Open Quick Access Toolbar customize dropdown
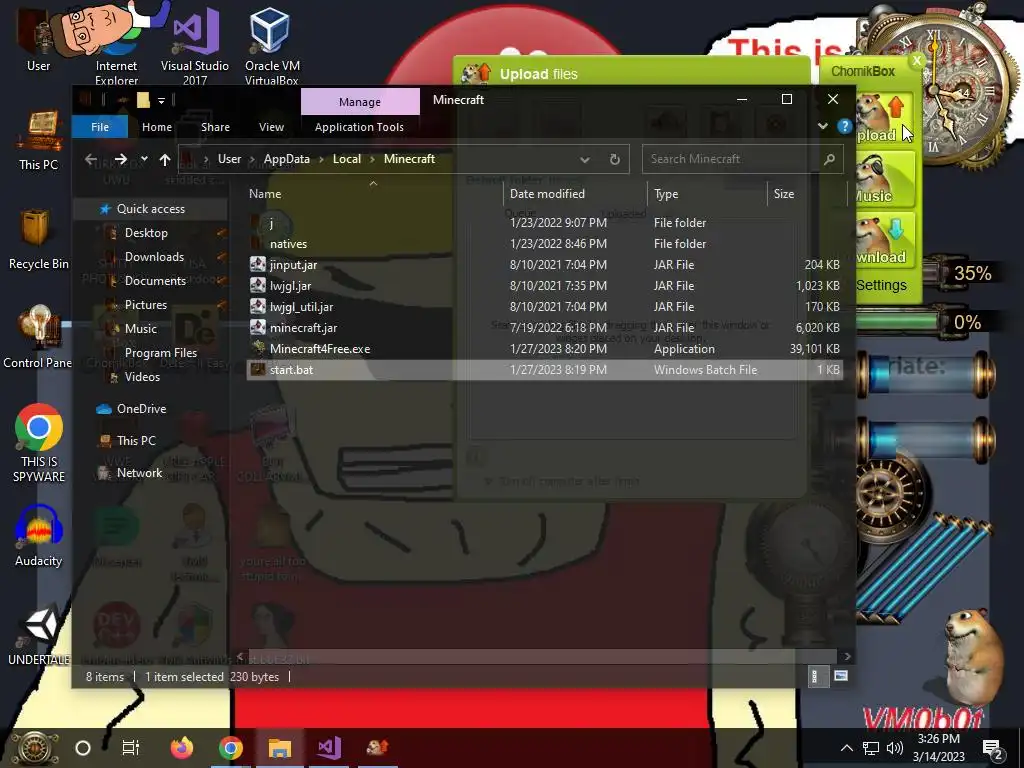1024x768 pixels. click(x=161, y=101)
